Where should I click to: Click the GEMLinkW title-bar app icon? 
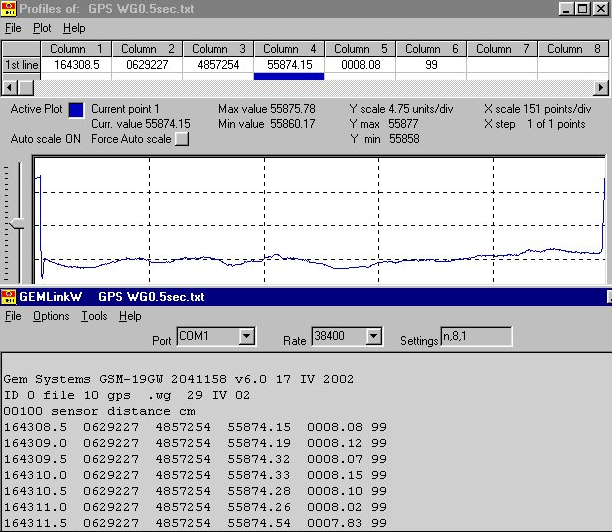click(9, 297)
